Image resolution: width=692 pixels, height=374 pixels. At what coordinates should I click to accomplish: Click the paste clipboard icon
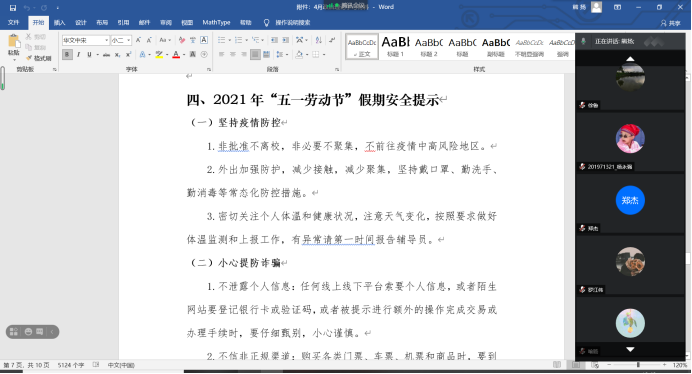point(14,42)
